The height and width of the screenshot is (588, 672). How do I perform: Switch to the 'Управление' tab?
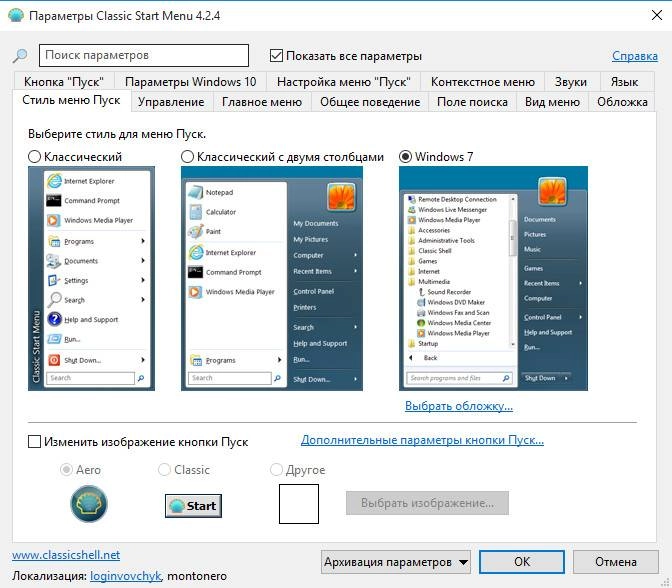coord(171,102)
